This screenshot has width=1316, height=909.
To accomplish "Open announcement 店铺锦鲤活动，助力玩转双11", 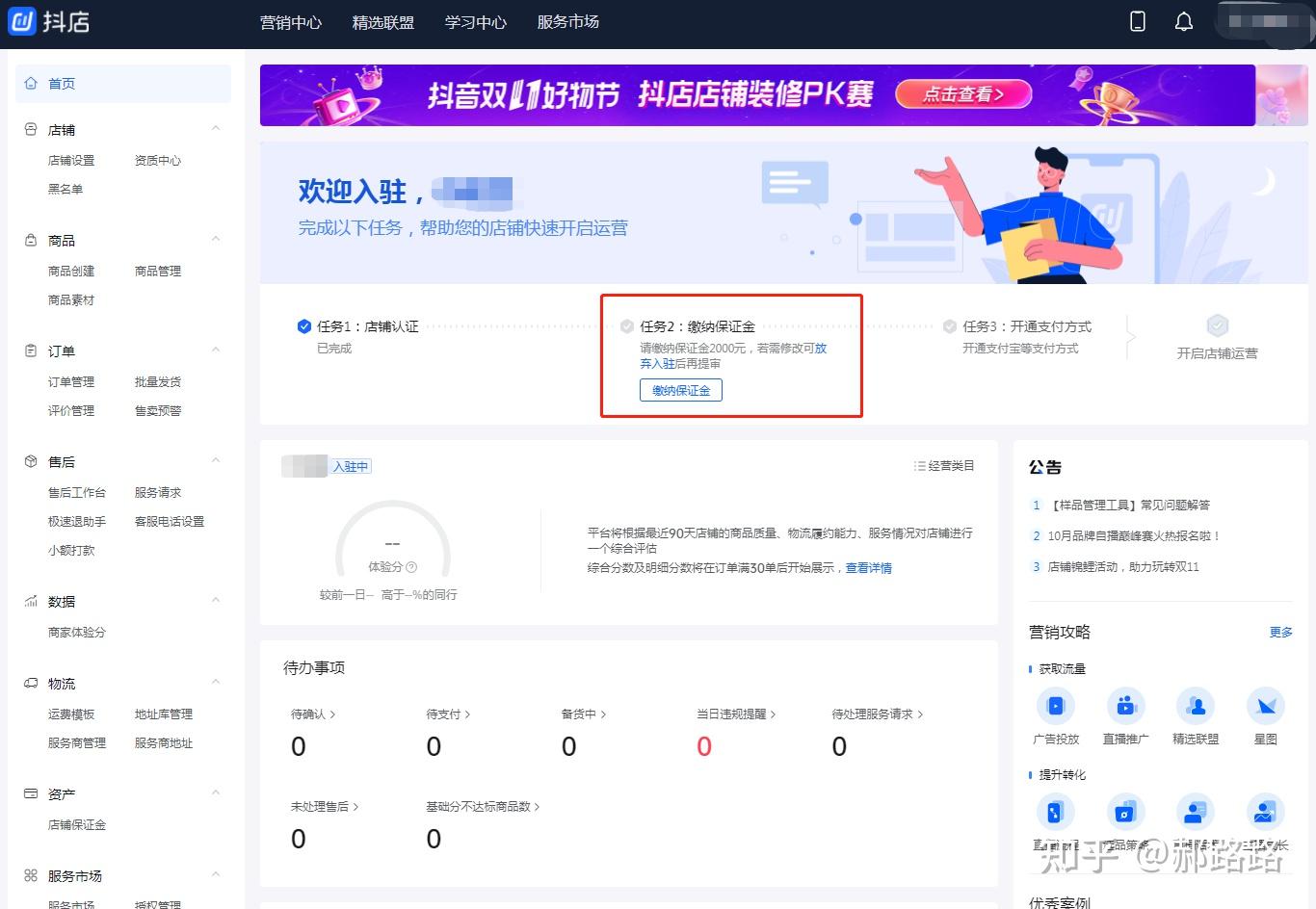I will tap(1123, 566).
